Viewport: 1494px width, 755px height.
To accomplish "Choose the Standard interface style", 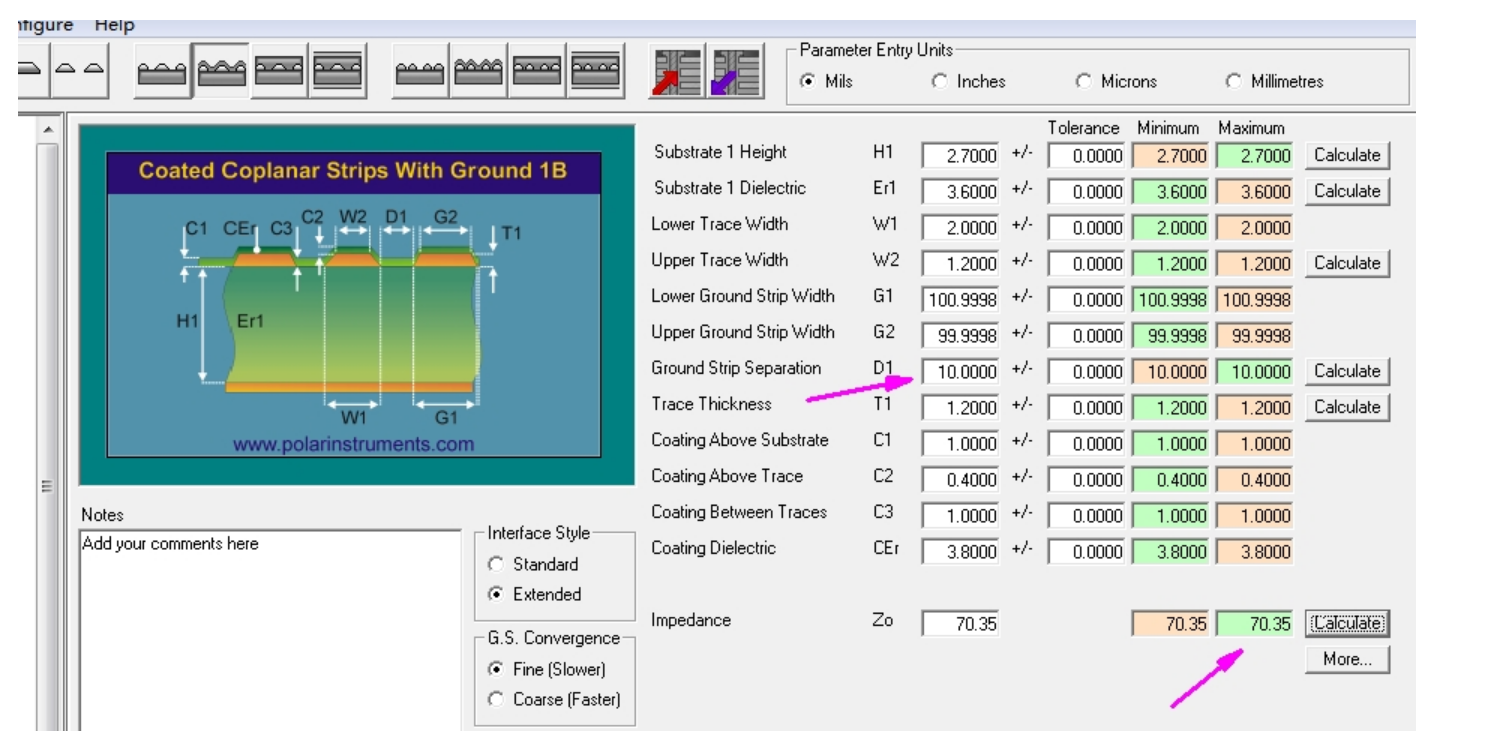I will 496,564.
